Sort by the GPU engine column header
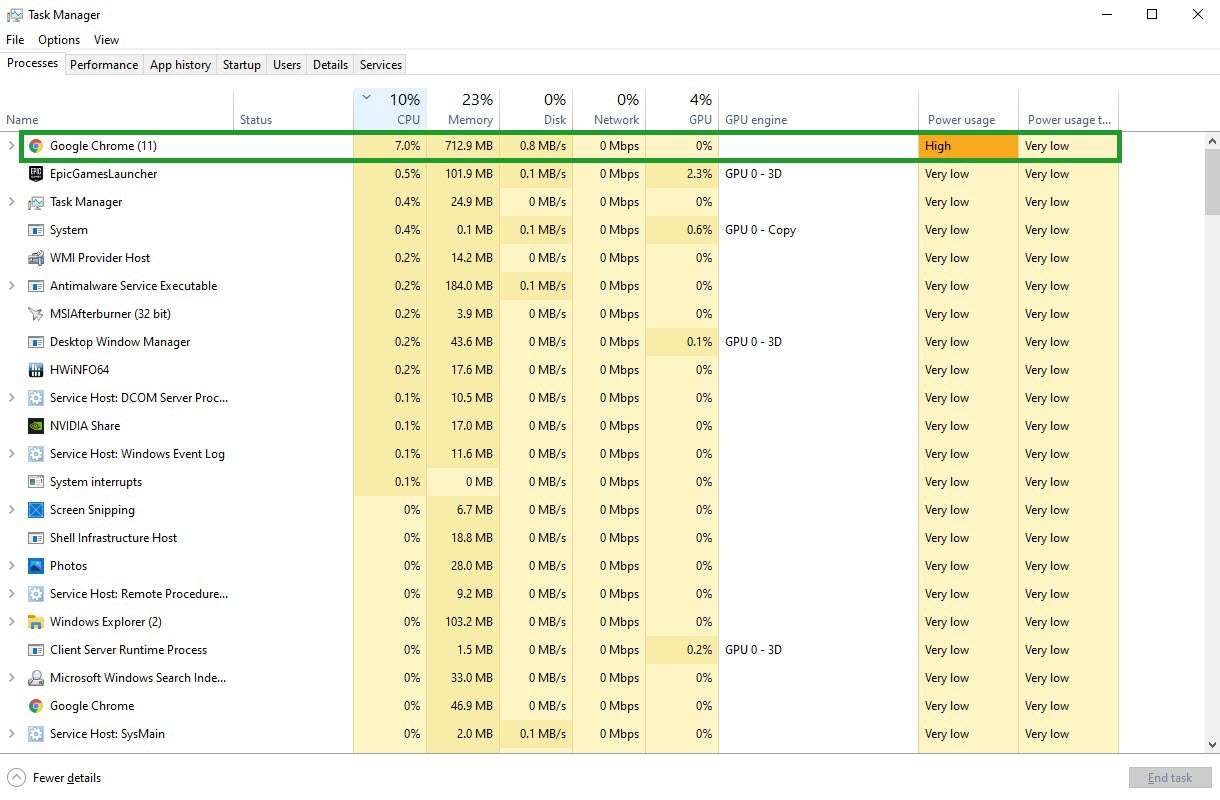1220x800 pixels. click(818, 110)
